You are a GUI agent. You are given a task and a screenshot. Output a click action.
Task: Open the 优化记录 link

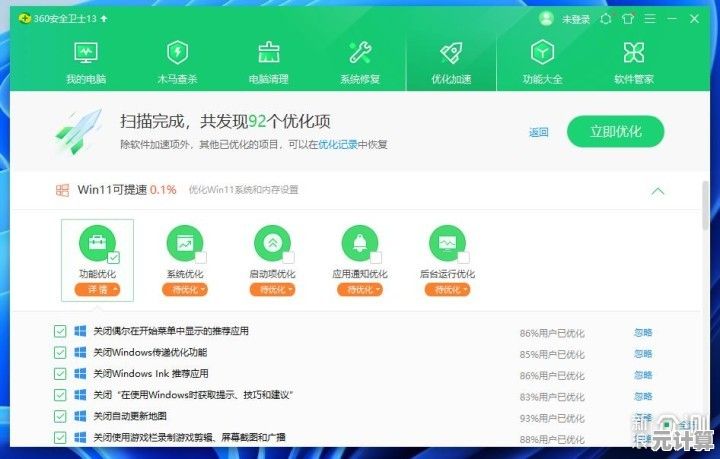point(338,145)
